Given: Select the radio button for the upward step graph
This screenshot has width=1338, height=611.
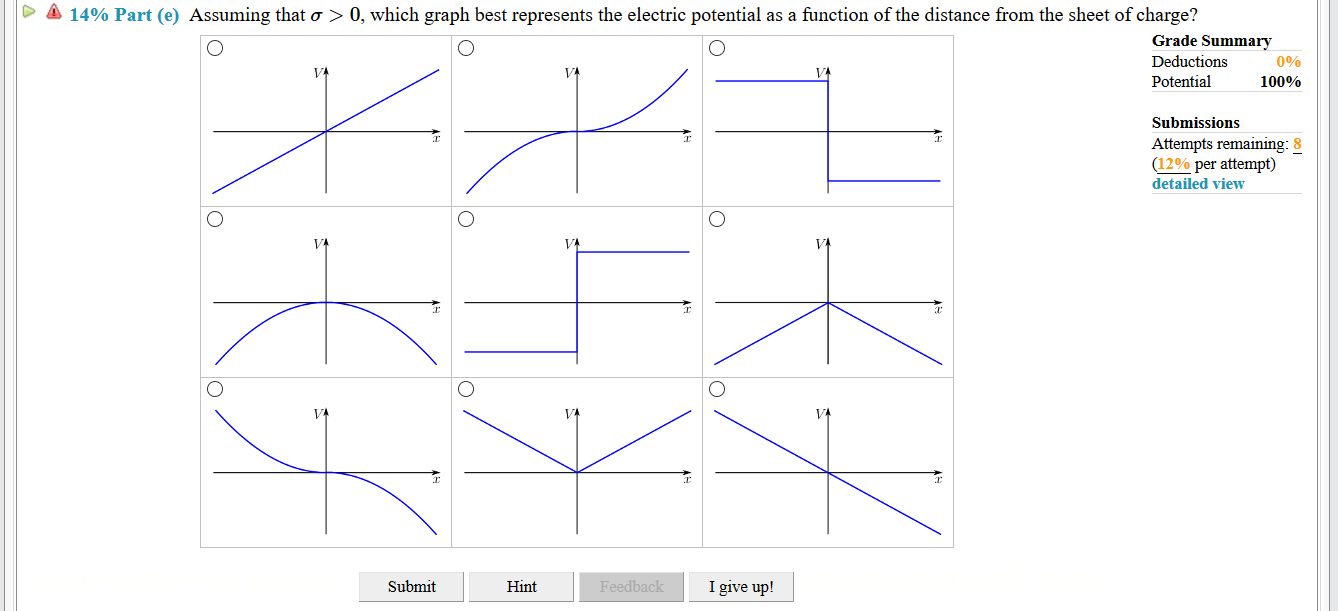Looking at the screenshot, I should [x=466, y=218].
